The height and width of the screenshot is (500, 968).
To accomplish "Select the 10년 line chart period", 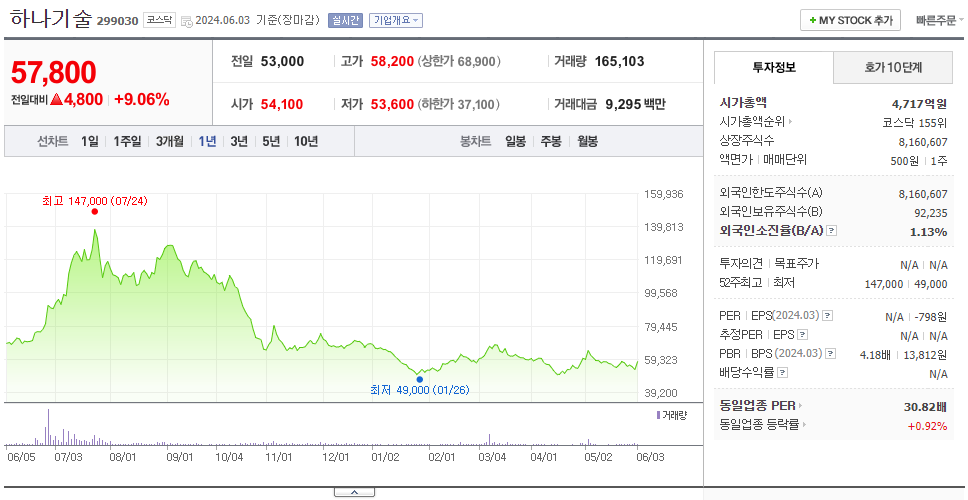I will [306, 141].
